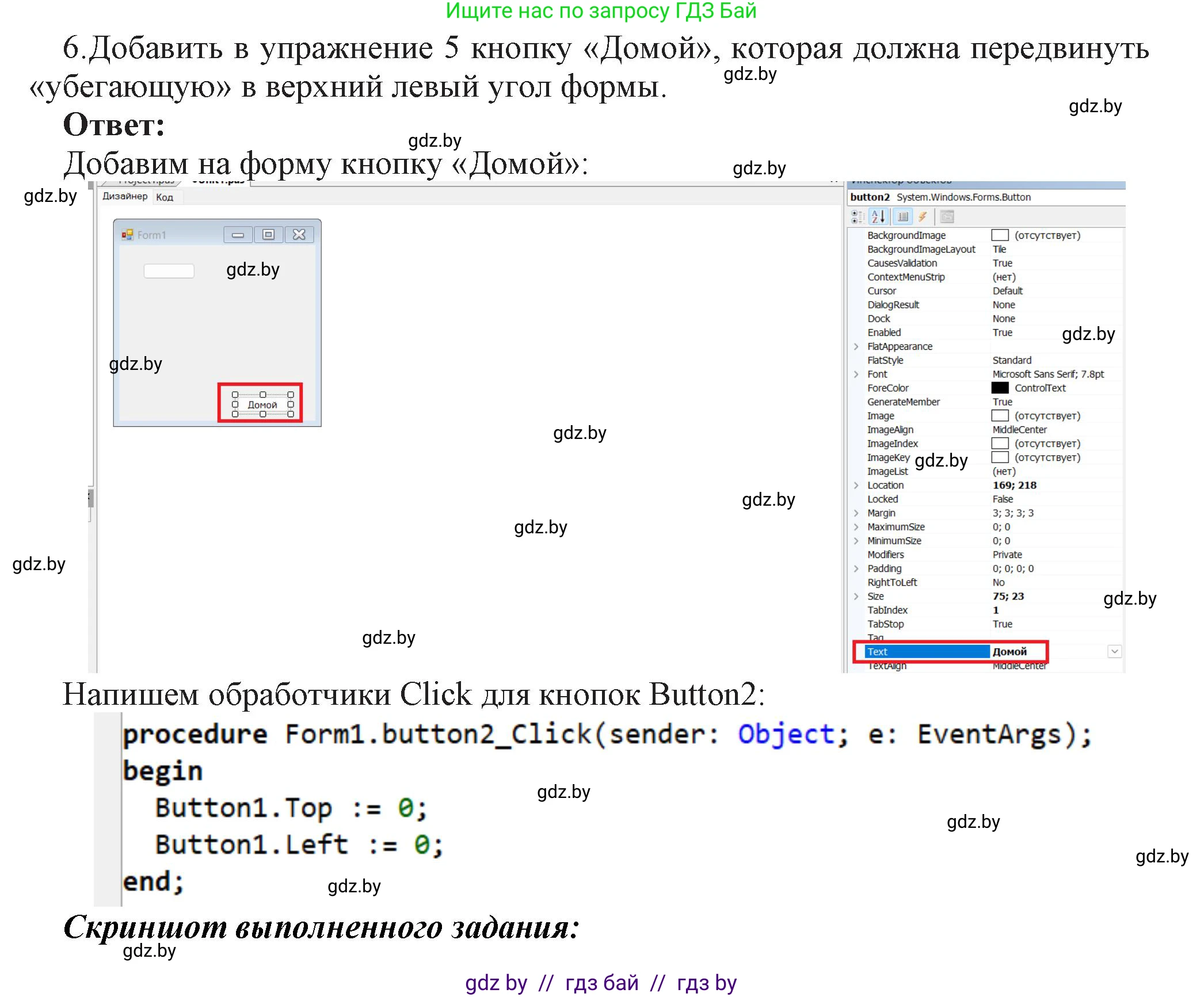
Task: Select the Enabled property
Action: coord(884,333)
